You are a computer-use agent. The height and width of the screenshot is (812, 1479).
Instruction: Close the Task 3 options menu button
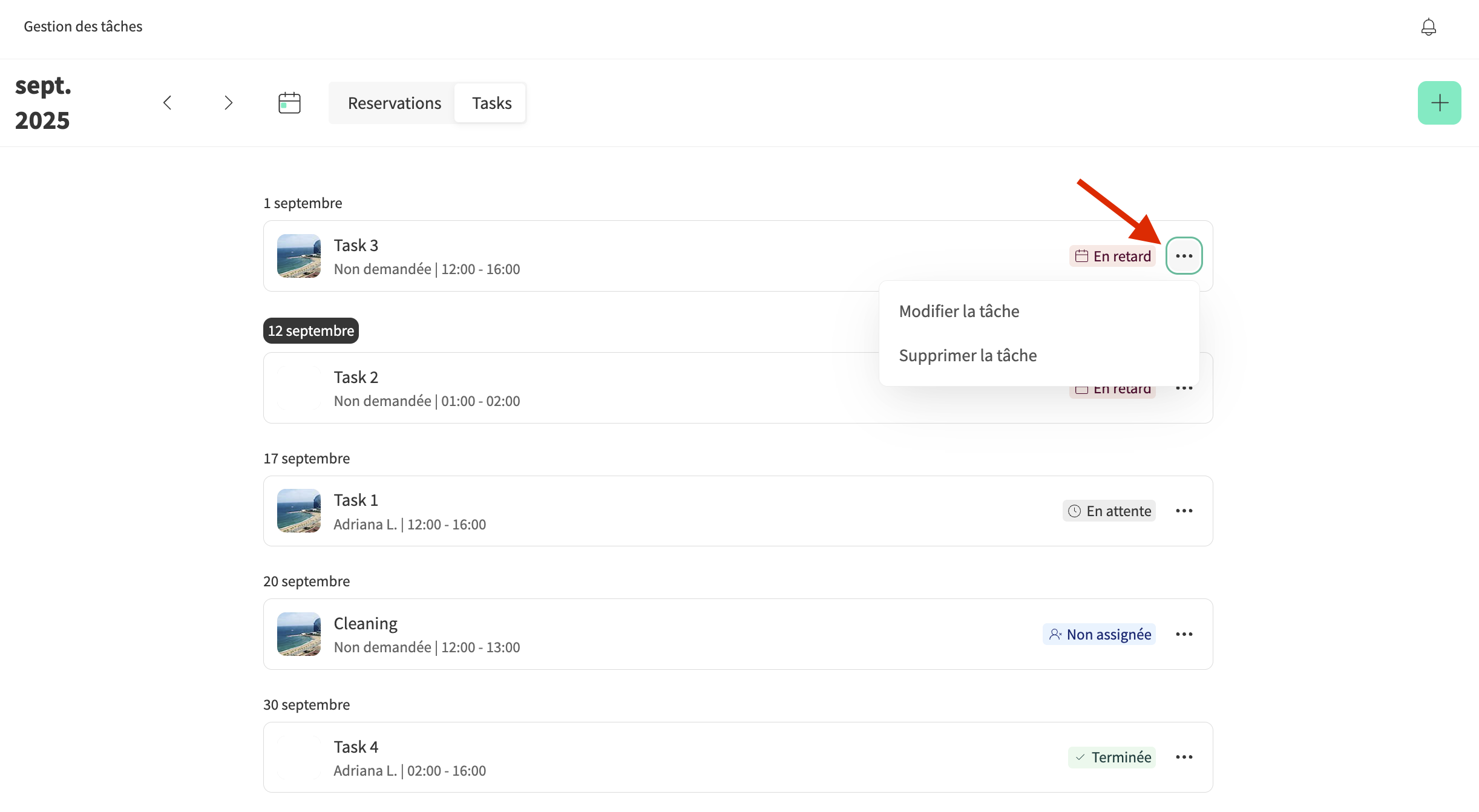pyautogui.click(x=1184, y=256)
